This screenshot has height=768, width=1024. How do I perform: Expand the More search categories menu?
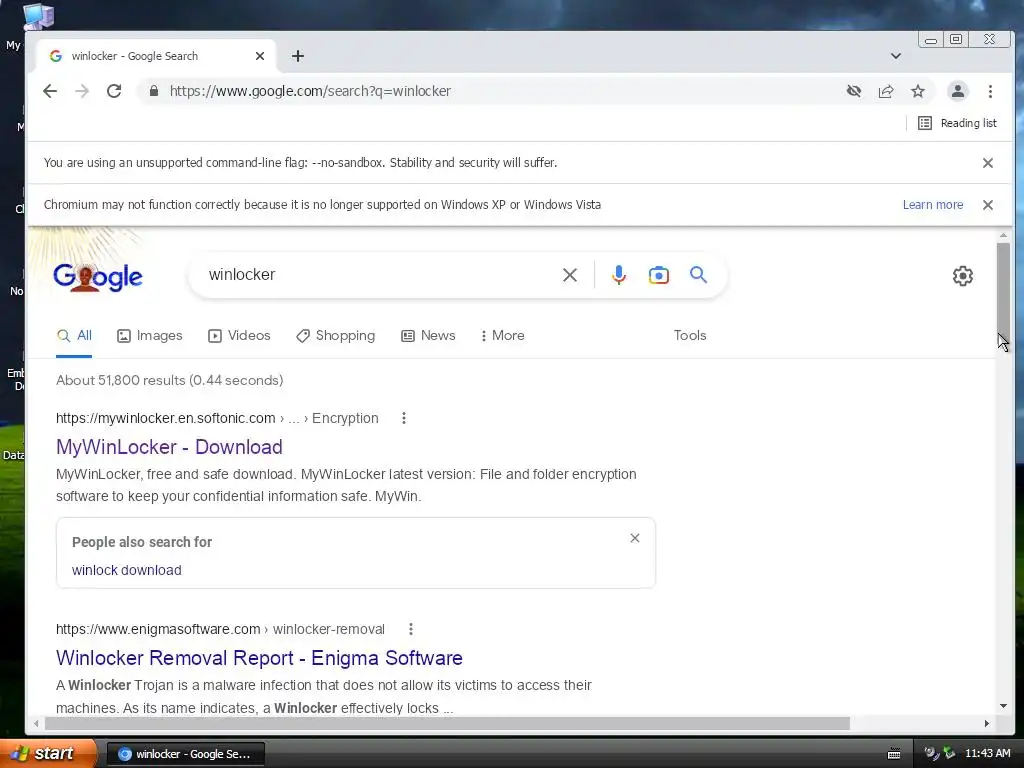[502, 336]
